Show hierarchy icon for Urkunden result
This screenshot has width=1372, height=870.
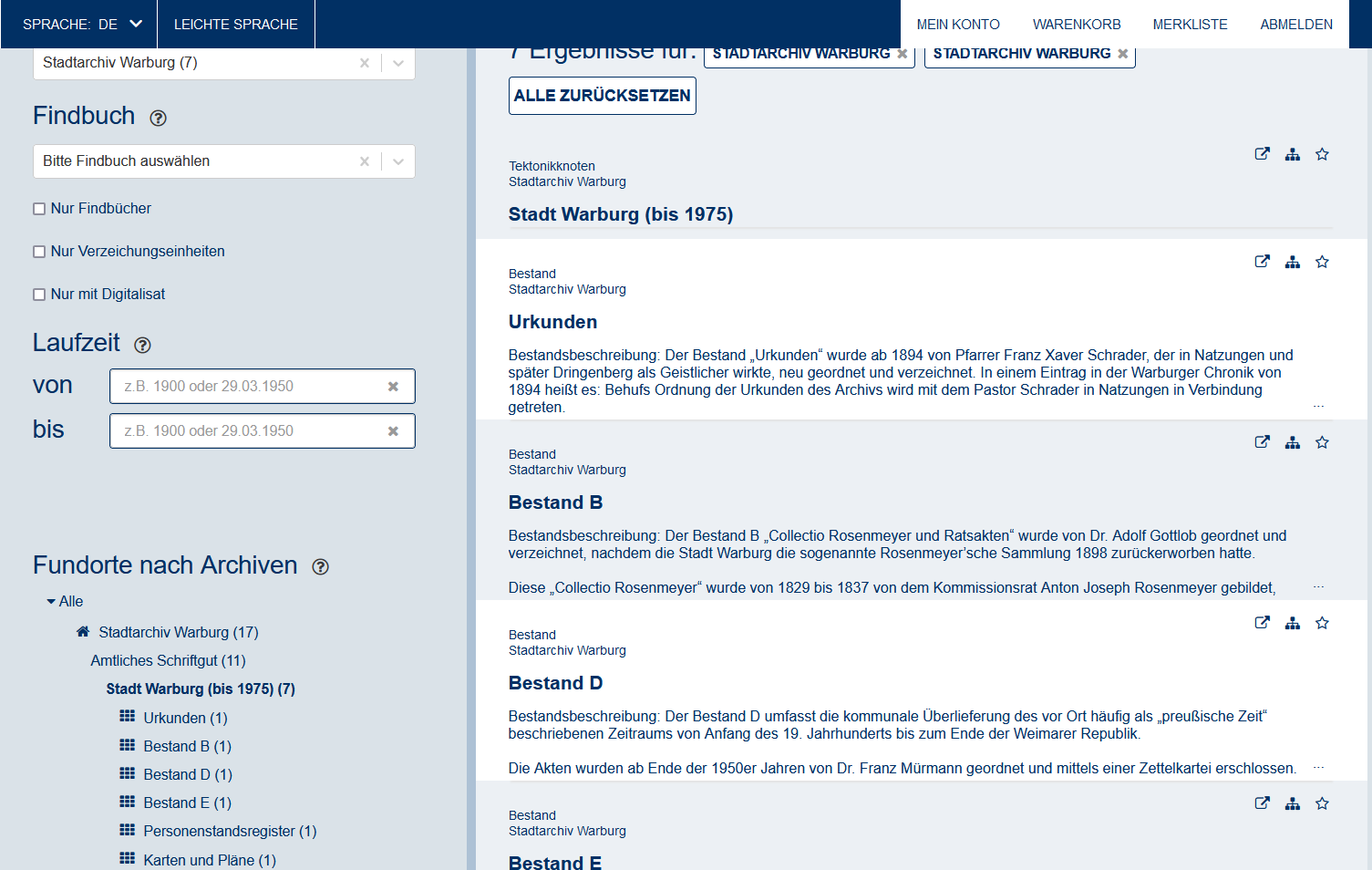coord(1293,262)
